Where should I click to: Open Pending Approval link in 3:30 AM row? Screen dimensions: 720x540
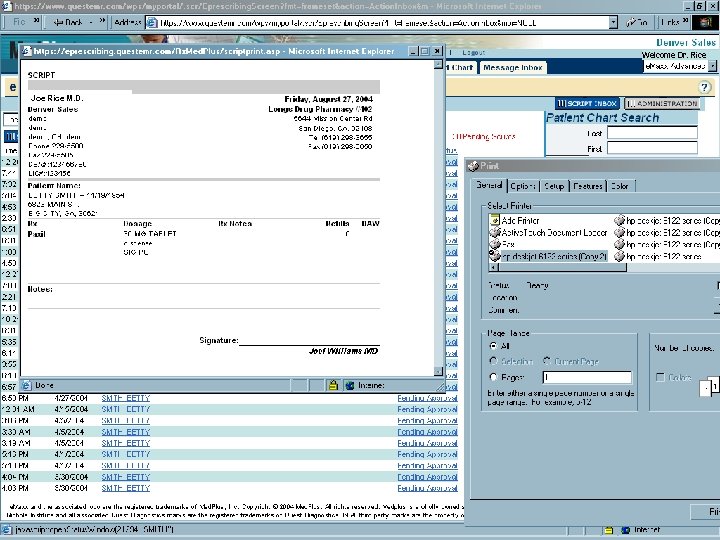click(427, 432)
